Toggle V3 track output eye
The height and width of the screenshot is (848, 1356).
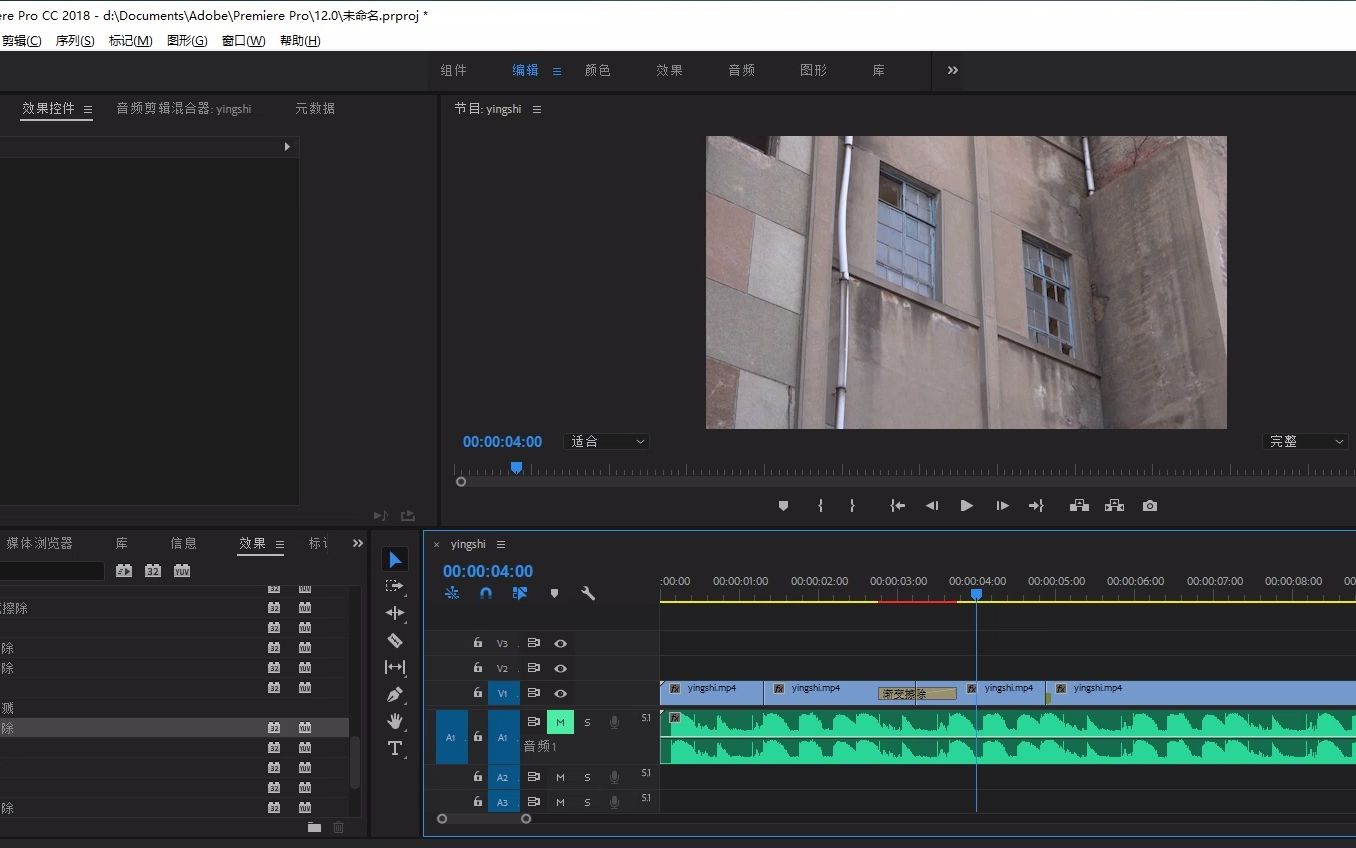pos(561,644)
